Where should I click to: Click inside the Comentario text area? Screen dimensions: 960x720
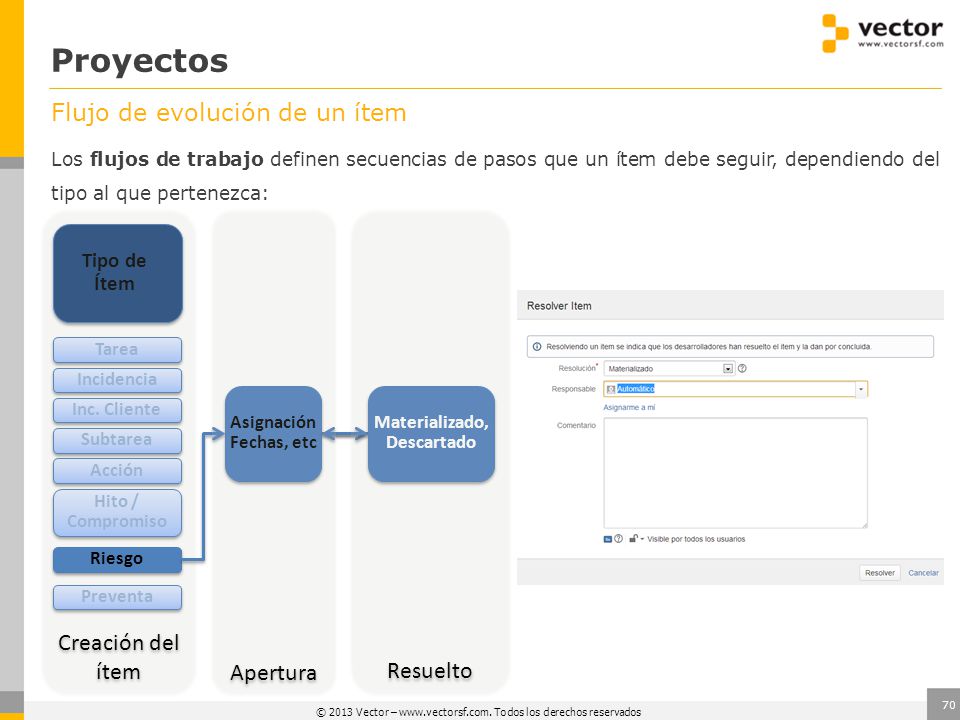735,473
